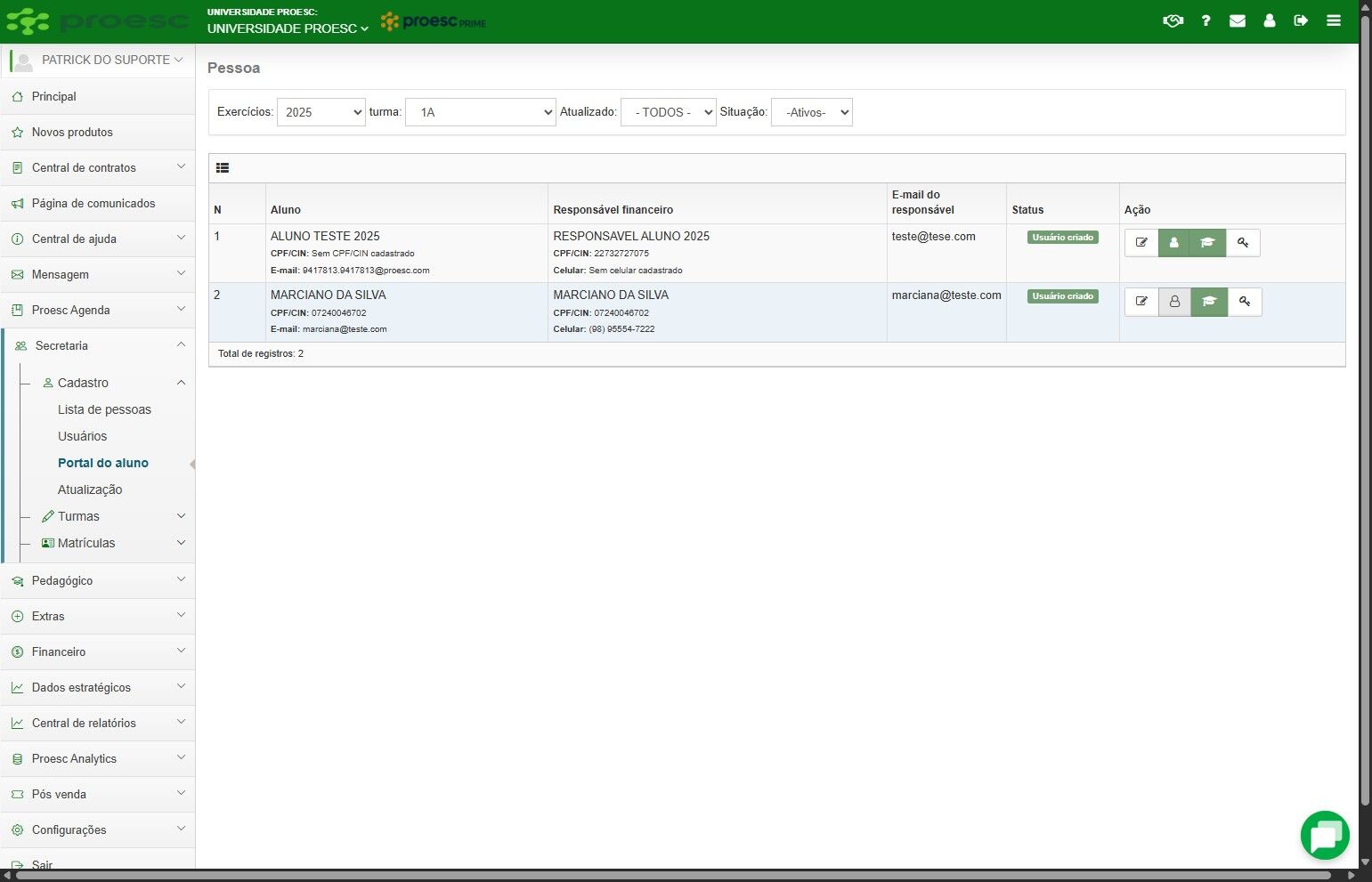This screenshot has height=882, width=1372.
Task: Expand Proesc Analytics menu
Action: coord(98,758)
